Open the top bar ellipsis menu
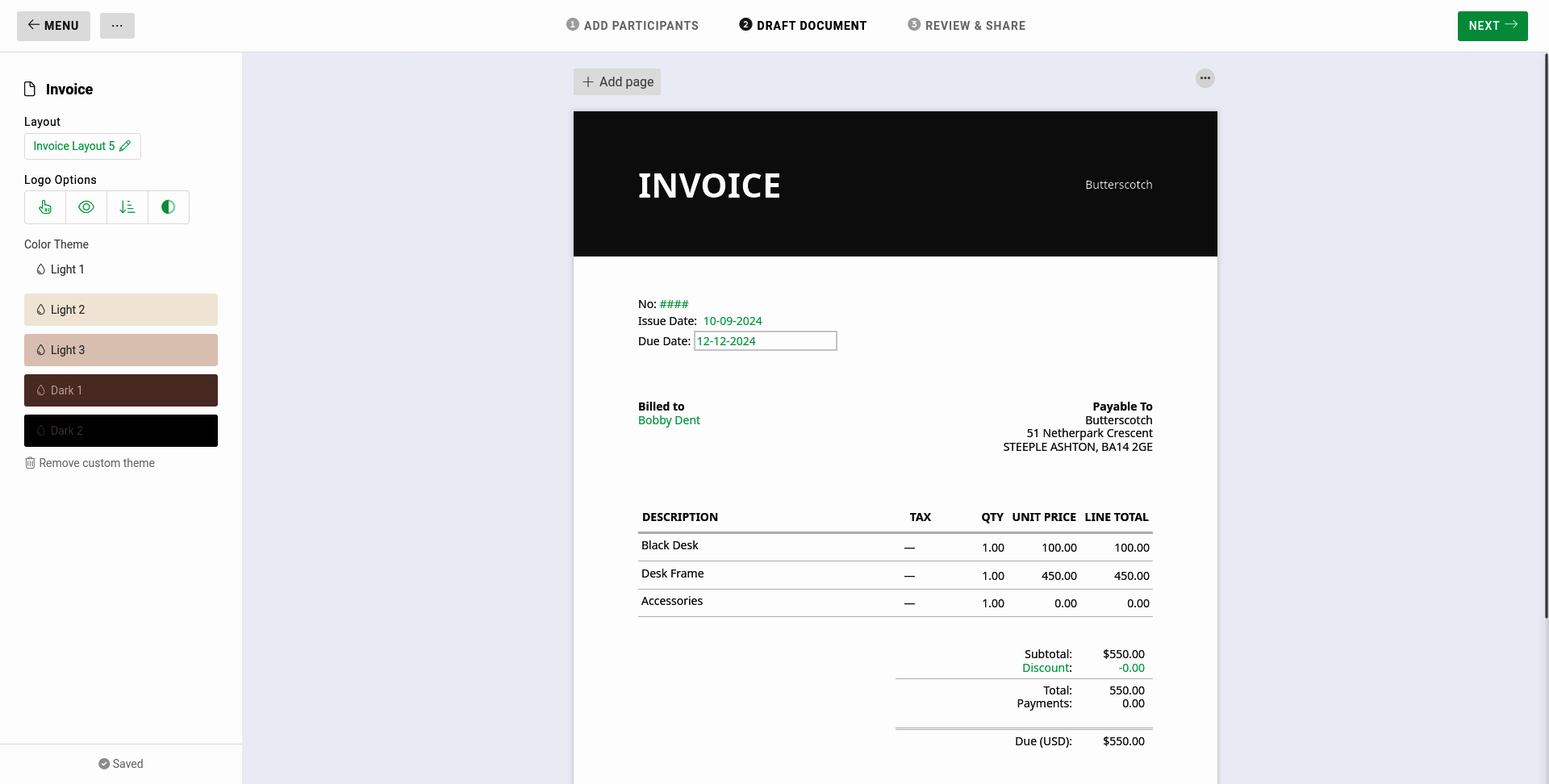1549x784 pixels. [117, 26]
